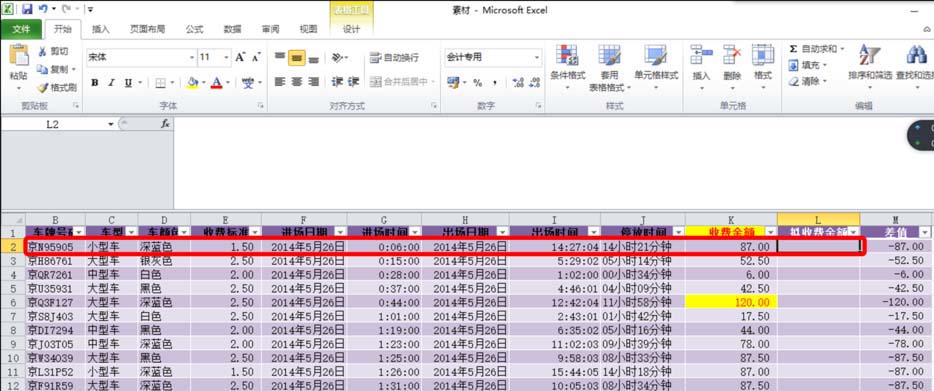Open the AutoSum (自动求和) dropdown arrow
934x391 pixels.
tap(842, 49)
